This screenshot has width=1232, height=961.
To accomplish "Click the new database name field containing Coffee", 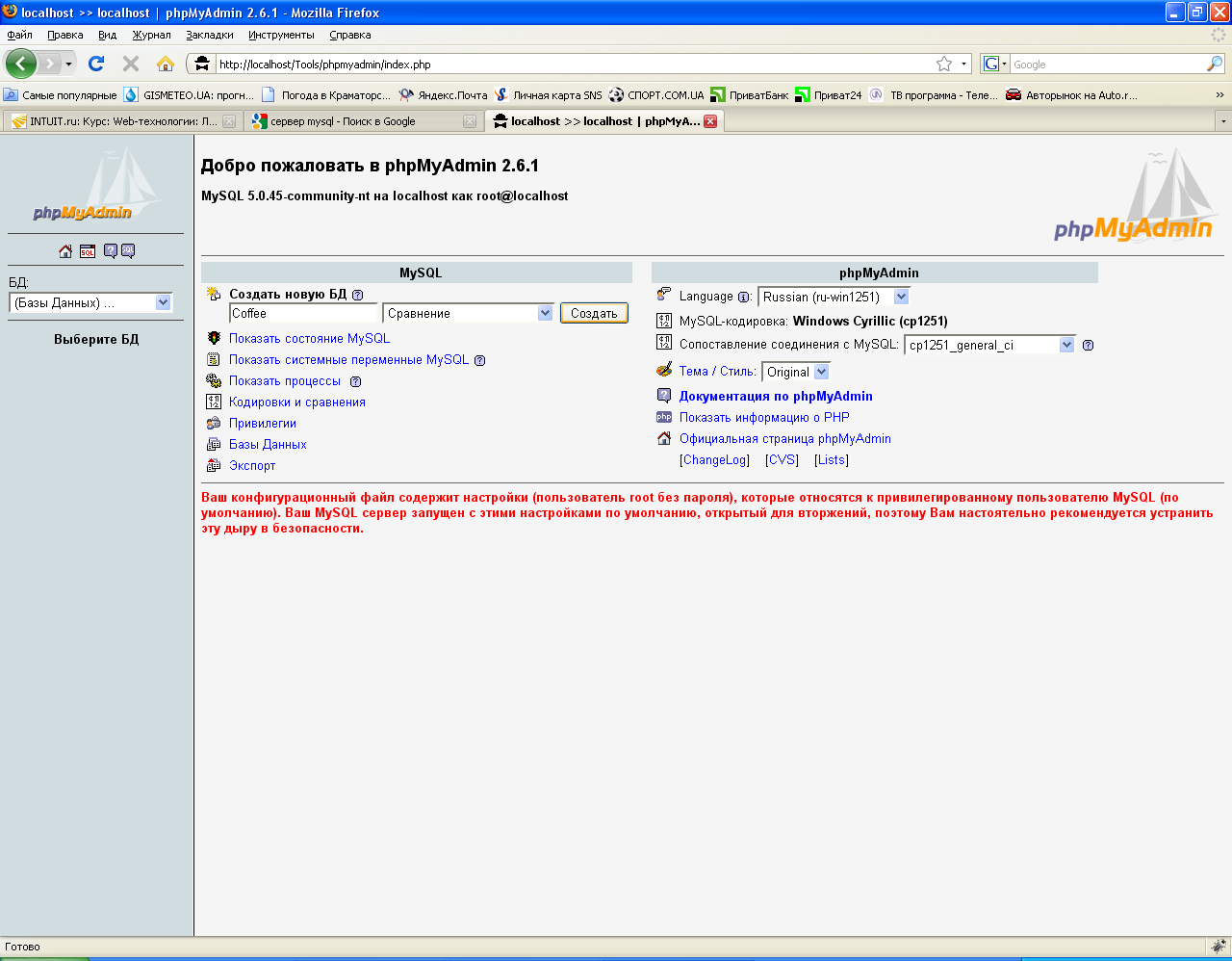I will coord(303,313).
